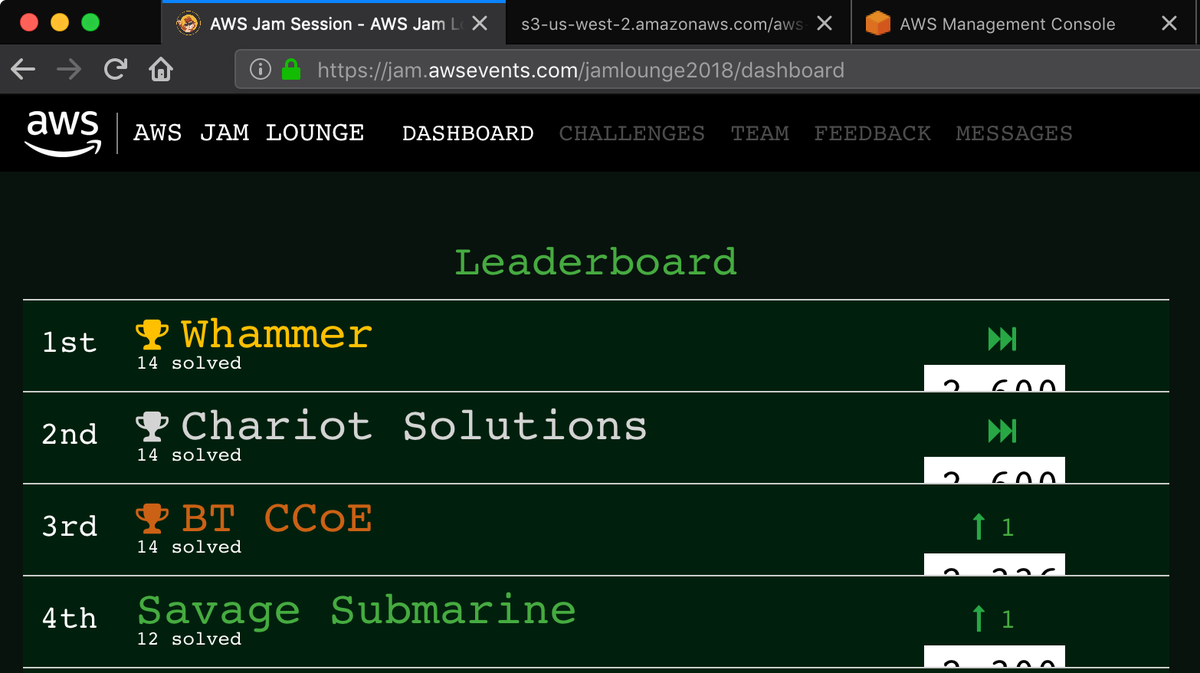Click '12 solved' under Savage Submarine
This screenshot has width=1200, height=673.
[x=189, y=639]
